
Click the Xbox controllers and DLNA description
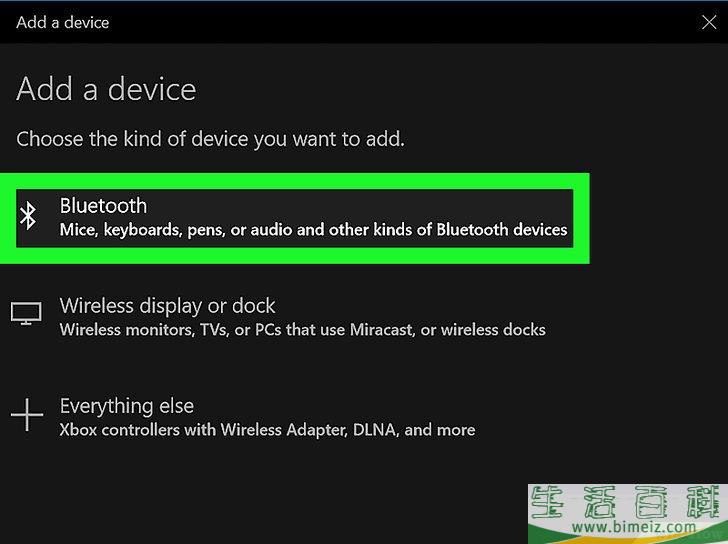[x=267, y=430]
